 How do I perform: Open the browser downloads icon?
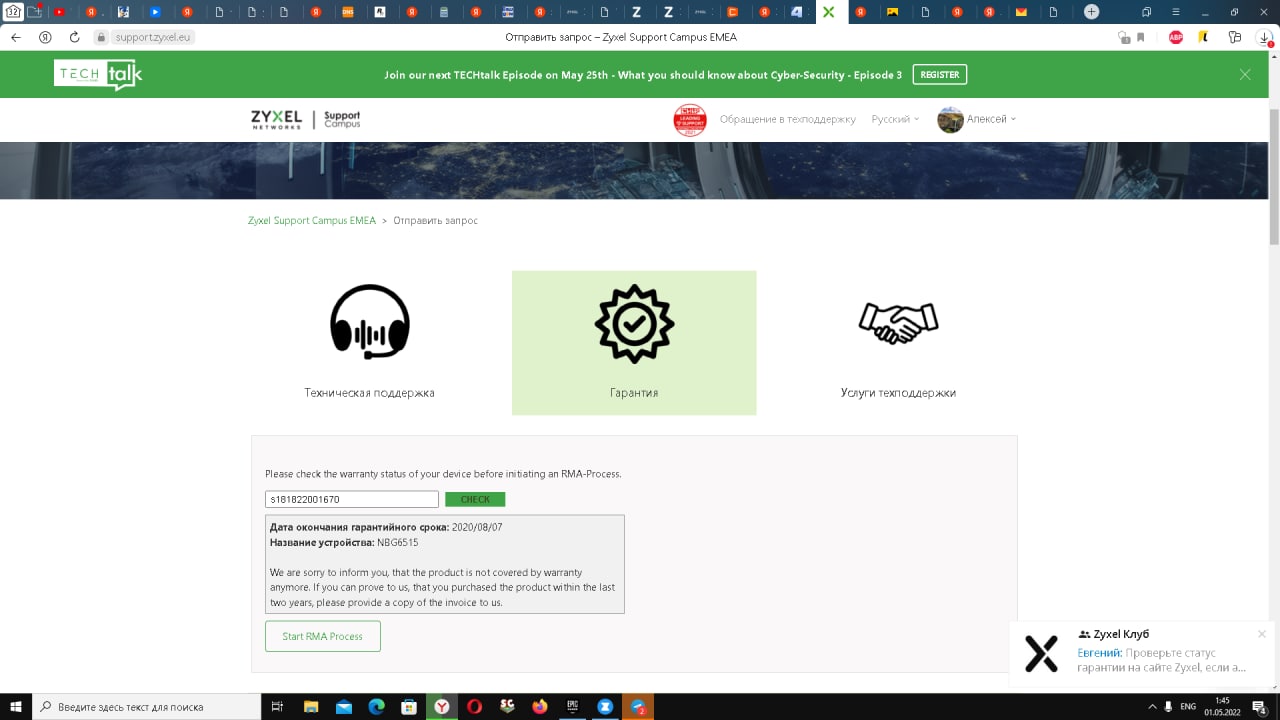tap(1265, 37)
